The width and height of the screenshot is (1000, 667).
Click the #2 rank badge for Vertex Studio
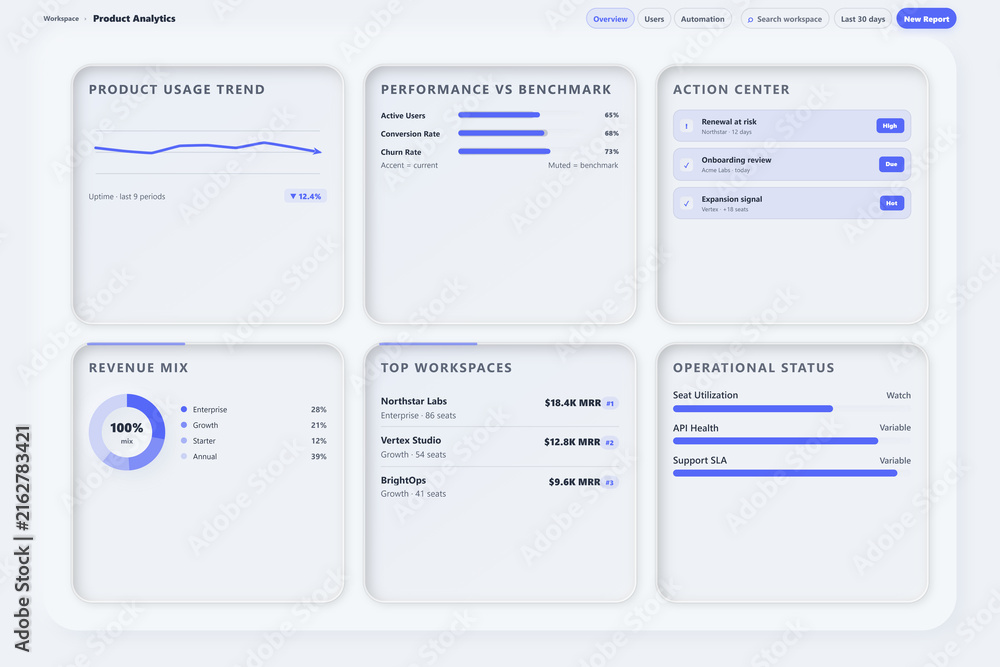click(x=610, y=443)
